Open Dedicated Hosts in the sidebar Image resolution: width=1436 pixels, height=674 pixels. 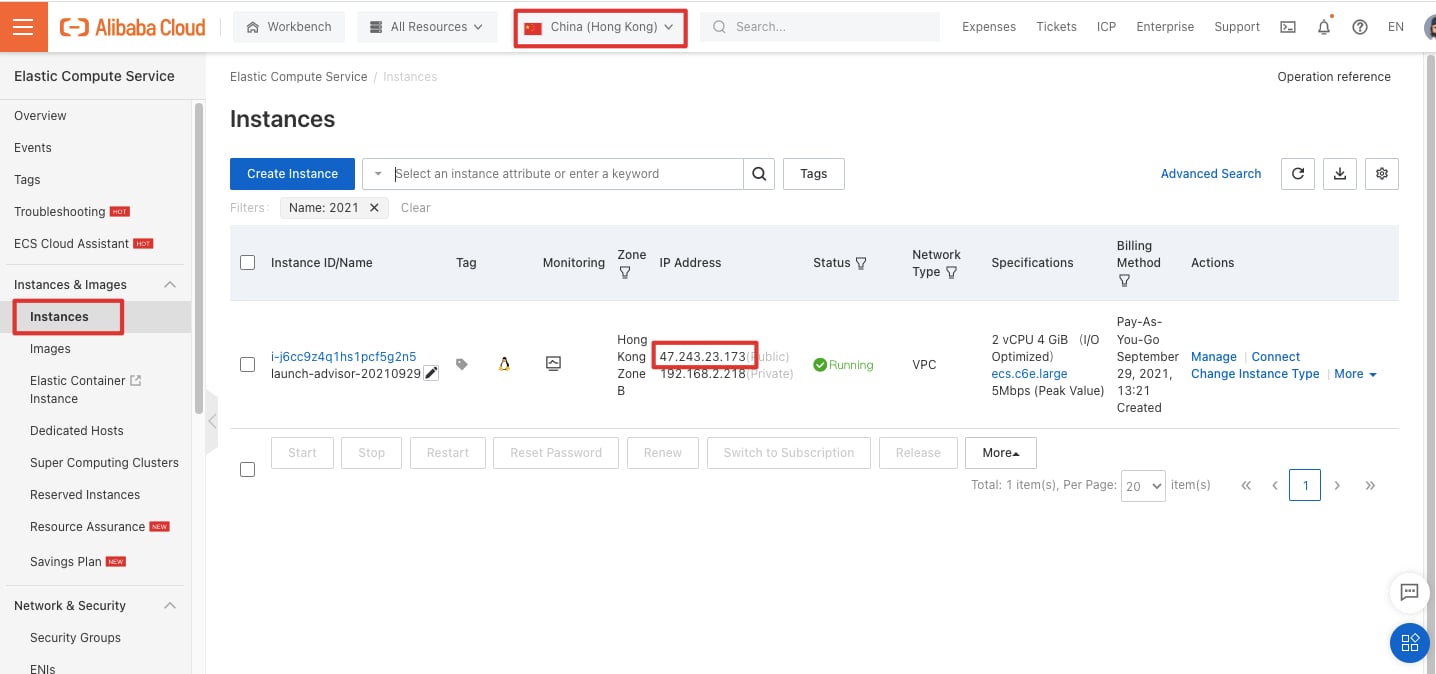tap(77, 431)
